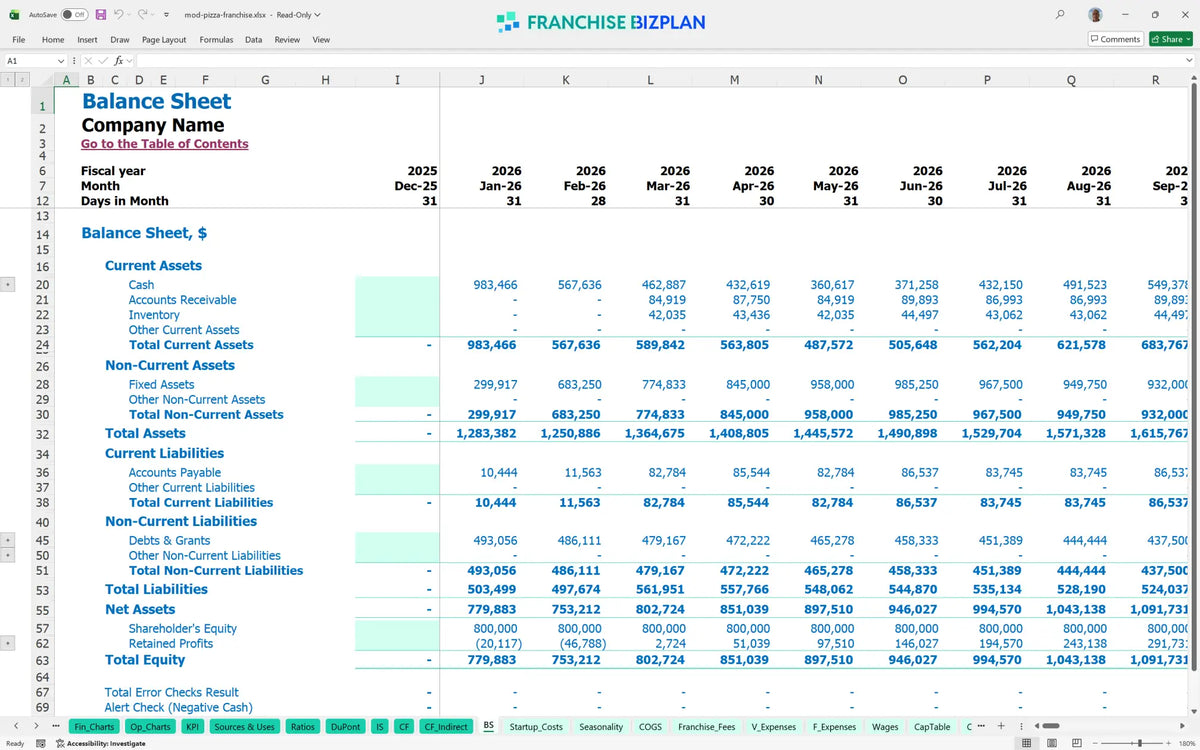This screenshot has height=750, width=1200.
Task: Click Go to the Table of Contents link
Action: pos(165,144)
